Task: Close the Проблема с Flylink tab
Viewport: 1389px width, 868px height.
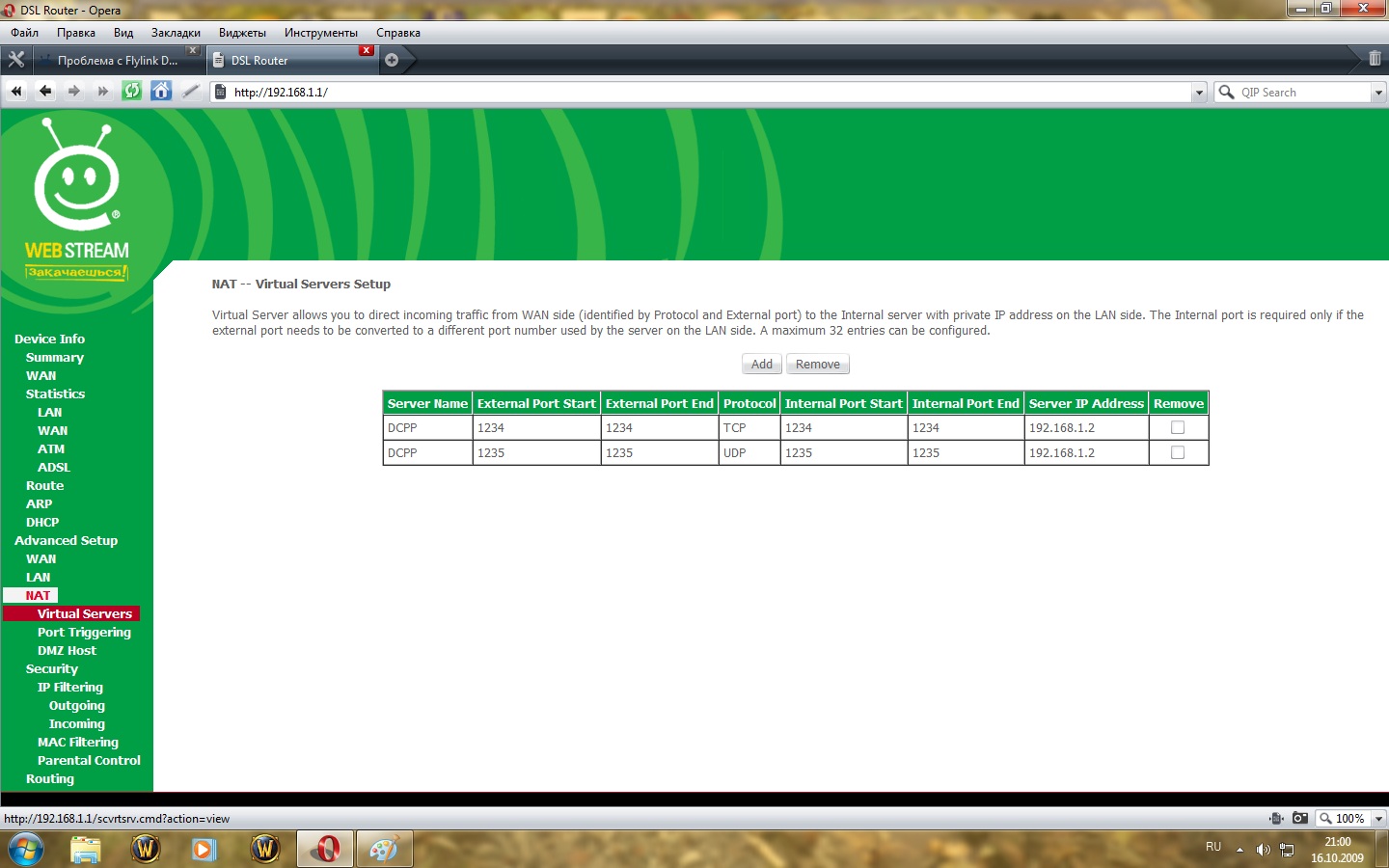Action: click(193, 50)
